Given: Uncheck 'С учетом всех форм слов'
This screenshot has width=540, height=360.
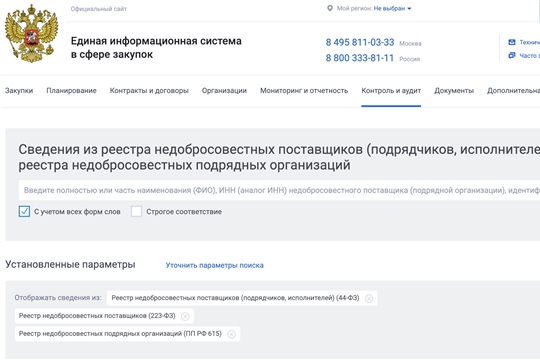Looking at the screenshot, I should pyautogui.click(x=24, y=212).
